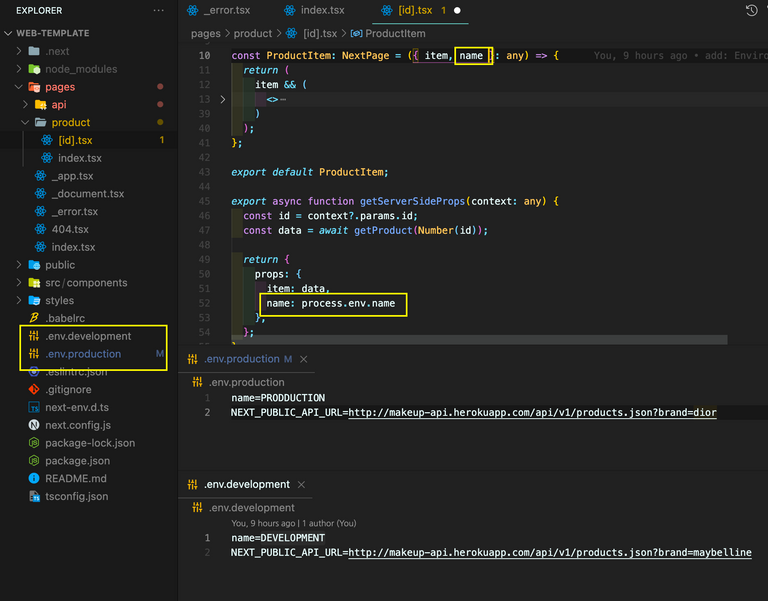Click 'getServerSideProps' in the code
768x601 pixels.
pos(412,201)
